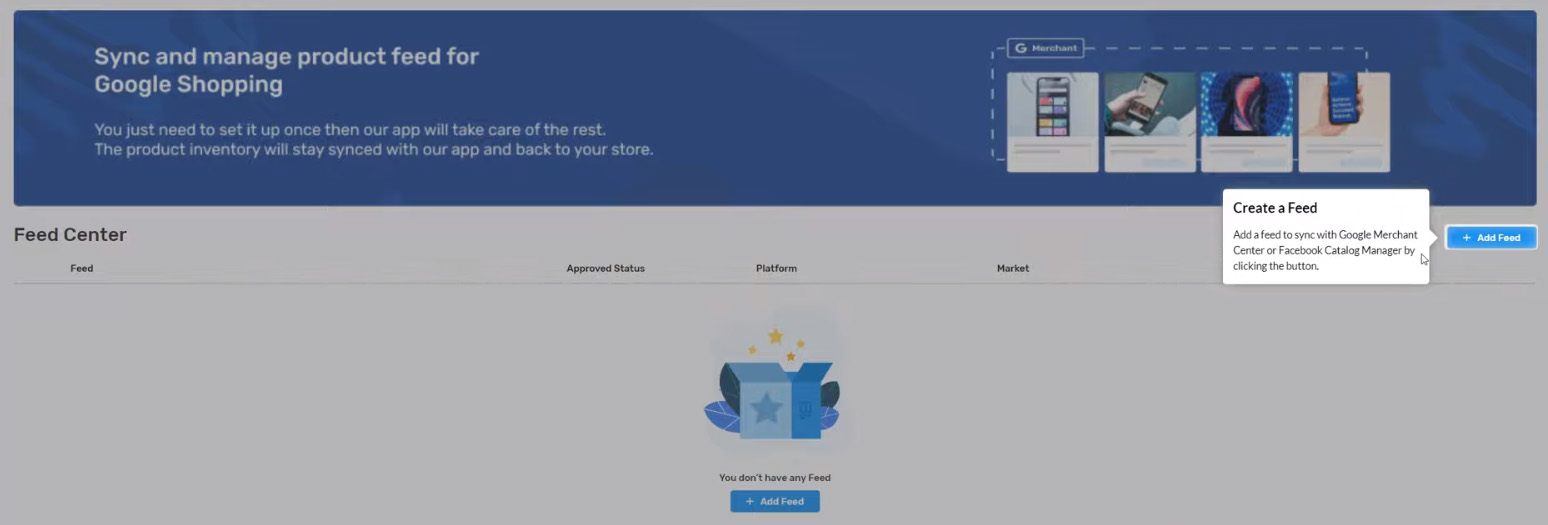This screenshot has height=525, width=1548.
Task: Click the Create a Feed tooltip title
Action: point(1275,208)
